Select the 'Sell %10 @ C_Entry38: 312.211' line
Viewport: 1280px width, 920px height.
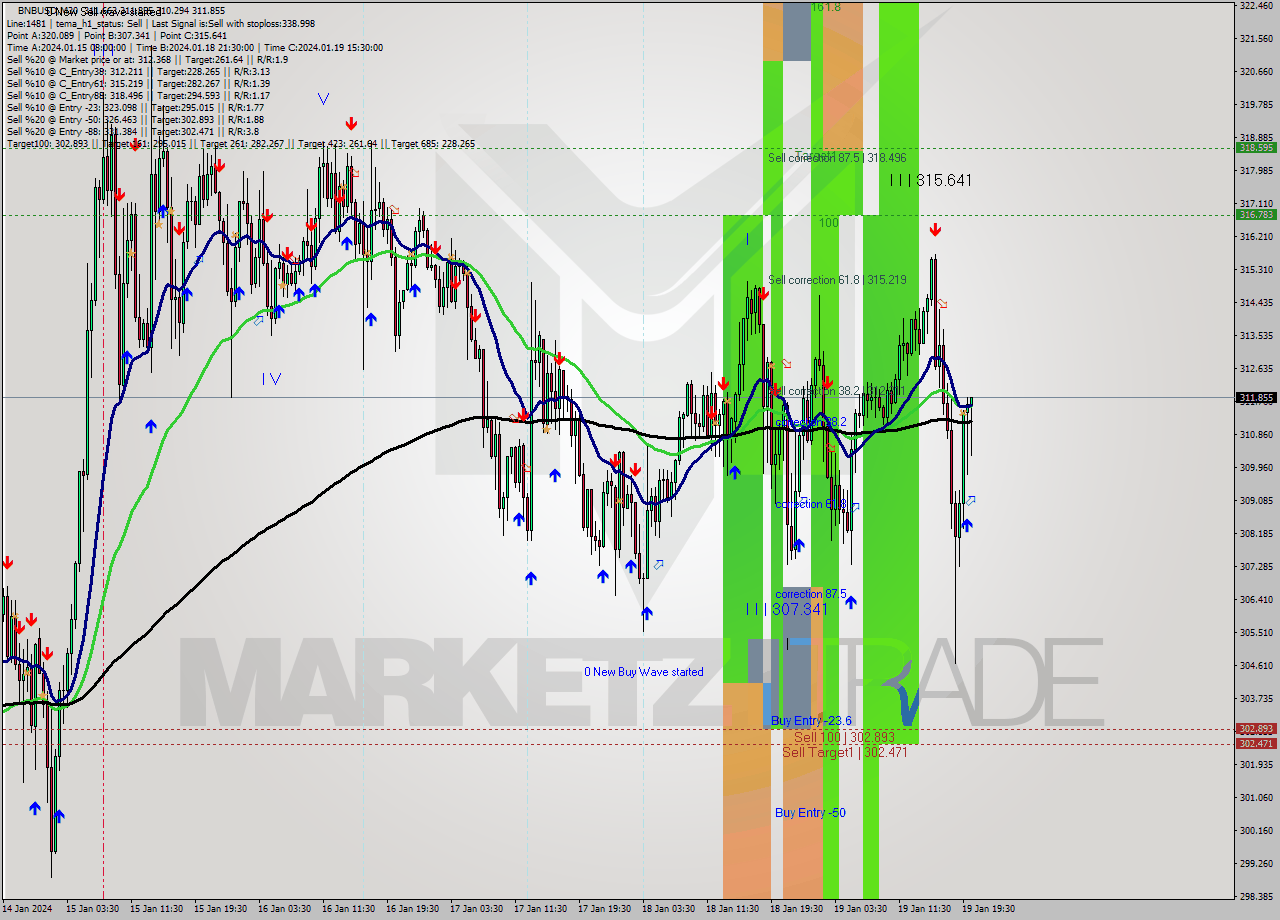(x=138, y=71)
